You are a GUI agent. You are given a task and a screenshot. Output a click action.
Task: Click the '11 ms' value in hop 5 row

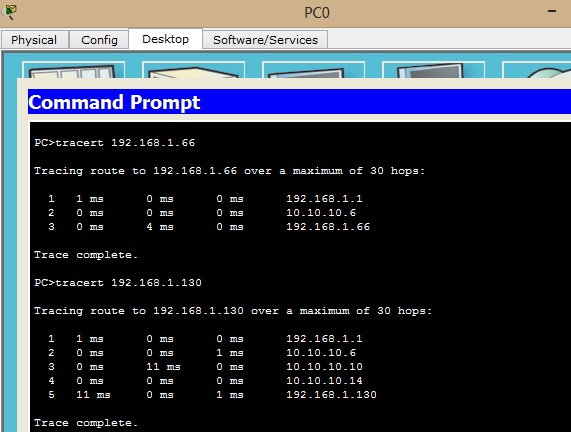93,394
